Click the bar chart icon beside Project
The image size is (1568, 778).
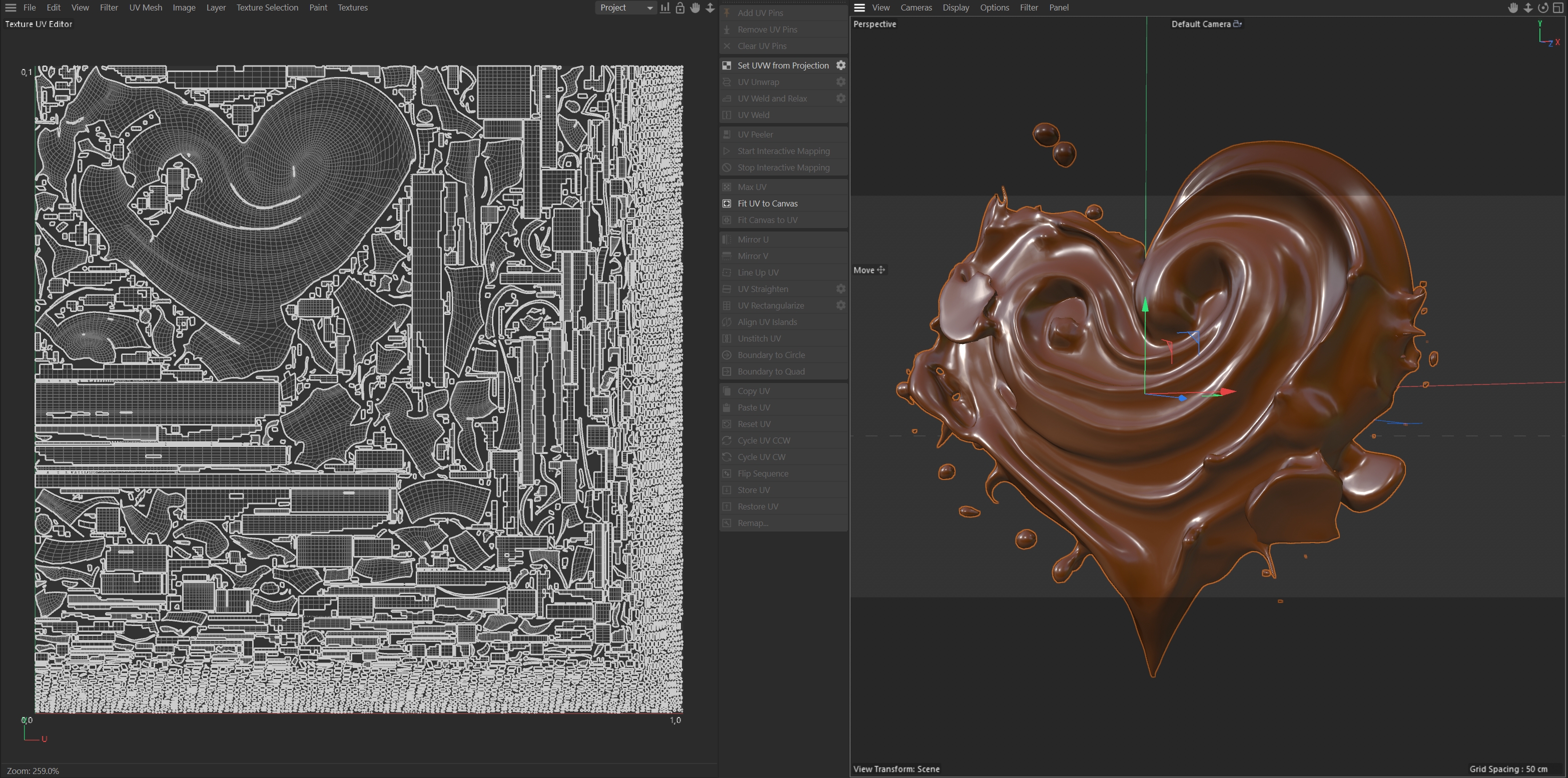tap(665, 8)
